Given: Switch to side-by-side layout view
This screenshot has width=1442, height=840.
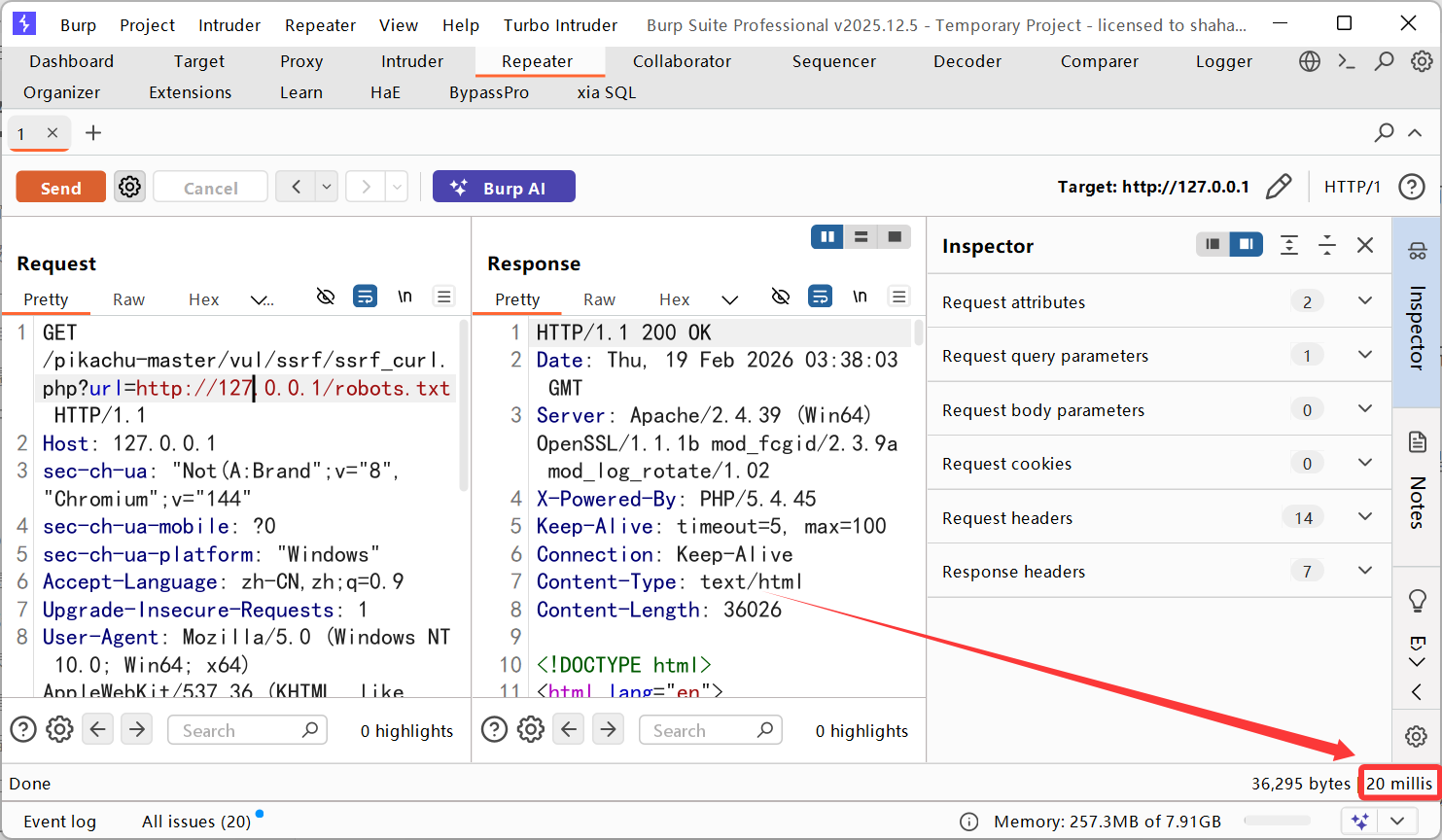Looking at the screenshot, I should tap(827, 236).
